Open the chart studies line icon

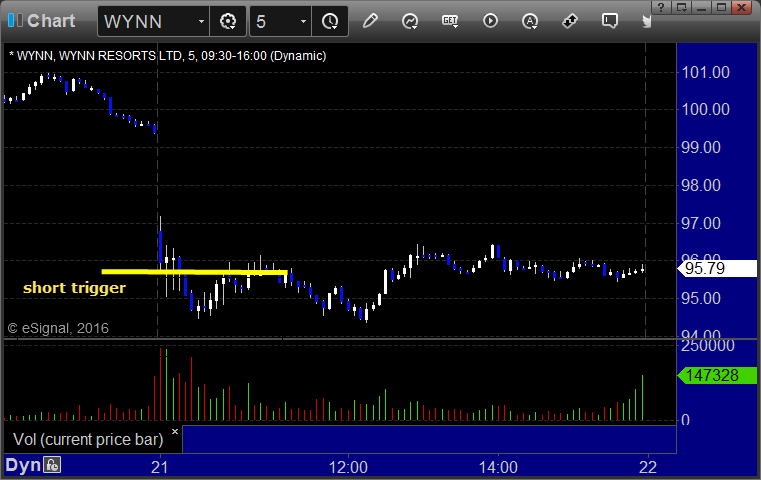coord(410,21)
